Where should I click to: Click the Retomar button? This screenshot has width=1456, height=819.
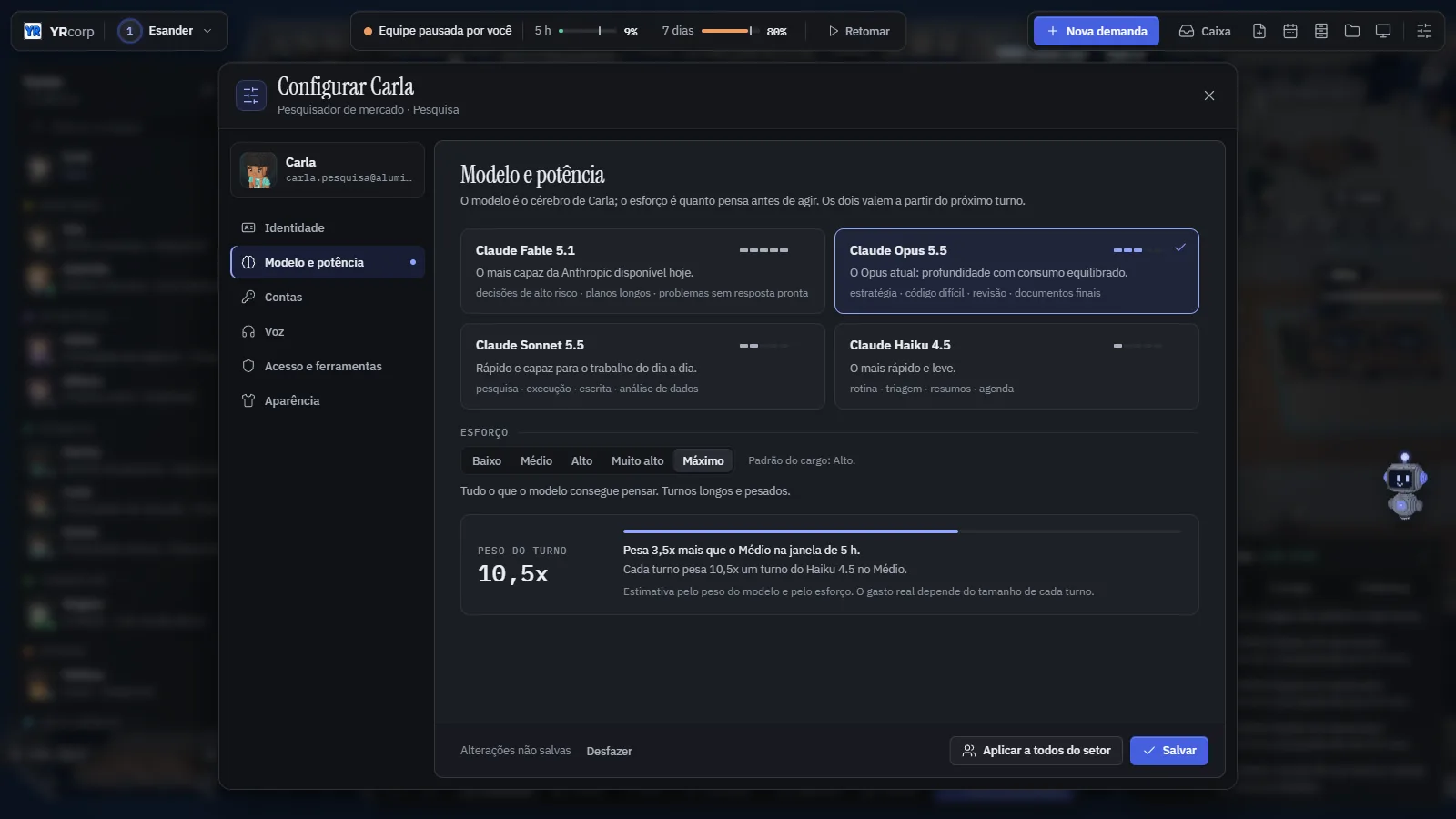(x=858, y=31)
